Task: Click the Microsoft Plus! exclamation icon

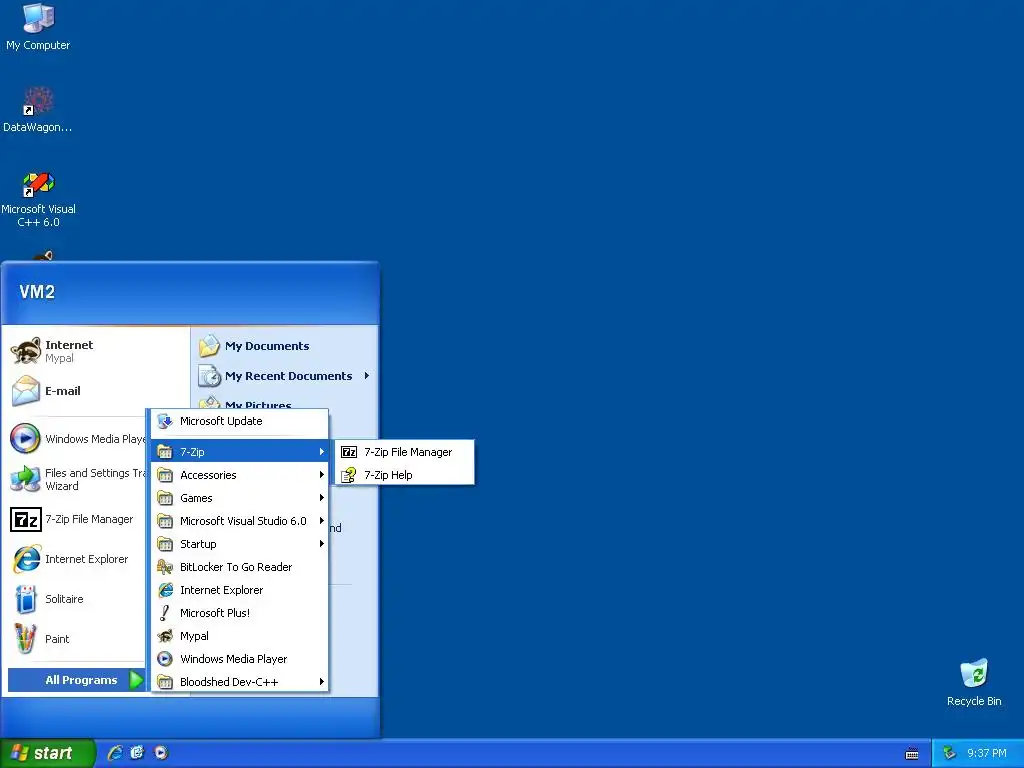Action: pyautogui.click(x=165, y=613)
